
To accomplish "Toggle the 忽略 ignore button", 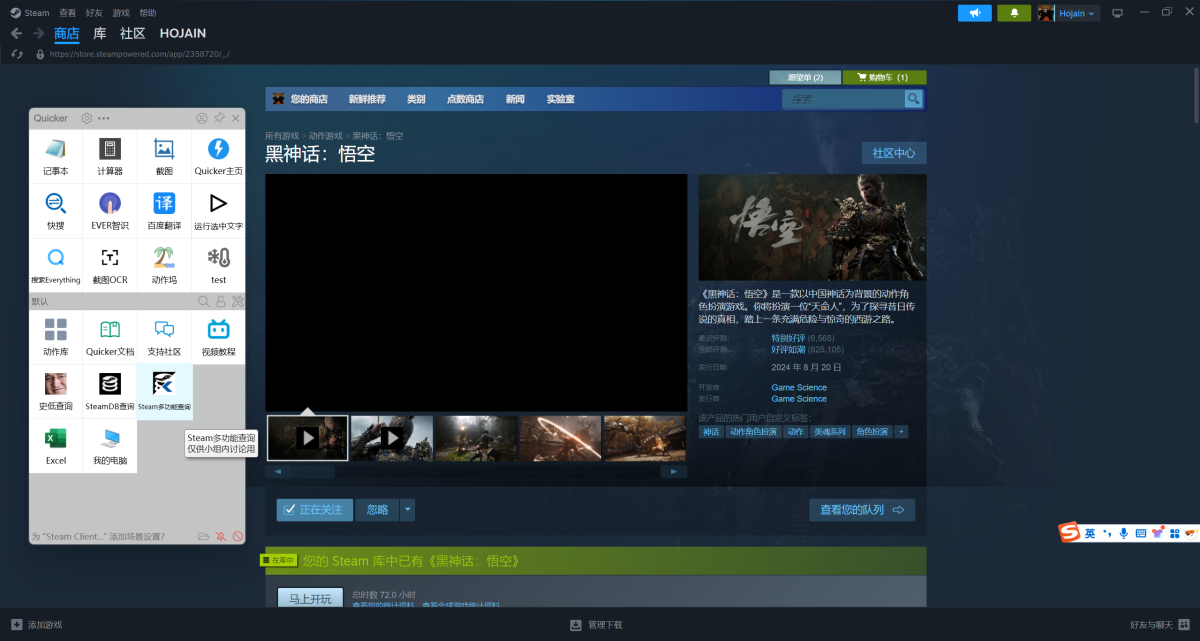I will [x=377, y=510].
